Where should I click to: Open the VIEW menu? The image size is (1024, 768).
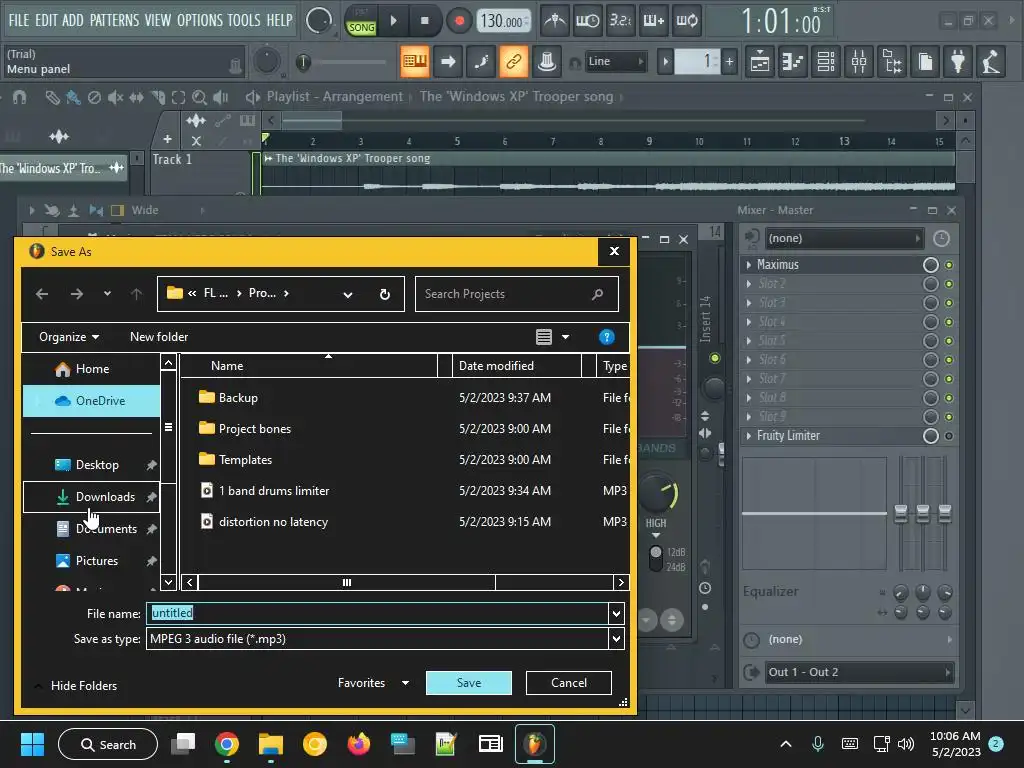[x=158, y=20]
